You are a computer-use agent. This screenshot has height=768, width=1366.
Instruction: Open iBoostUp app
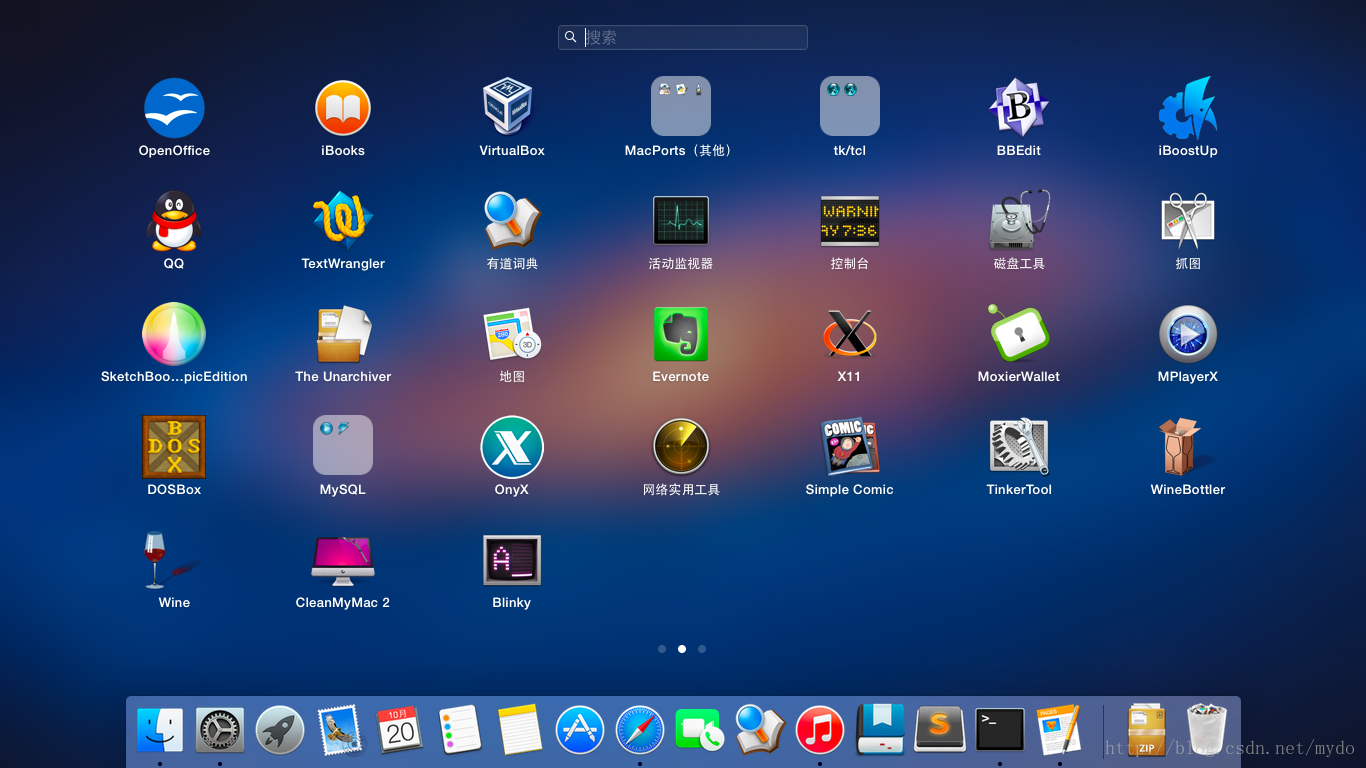[1188, 108]
